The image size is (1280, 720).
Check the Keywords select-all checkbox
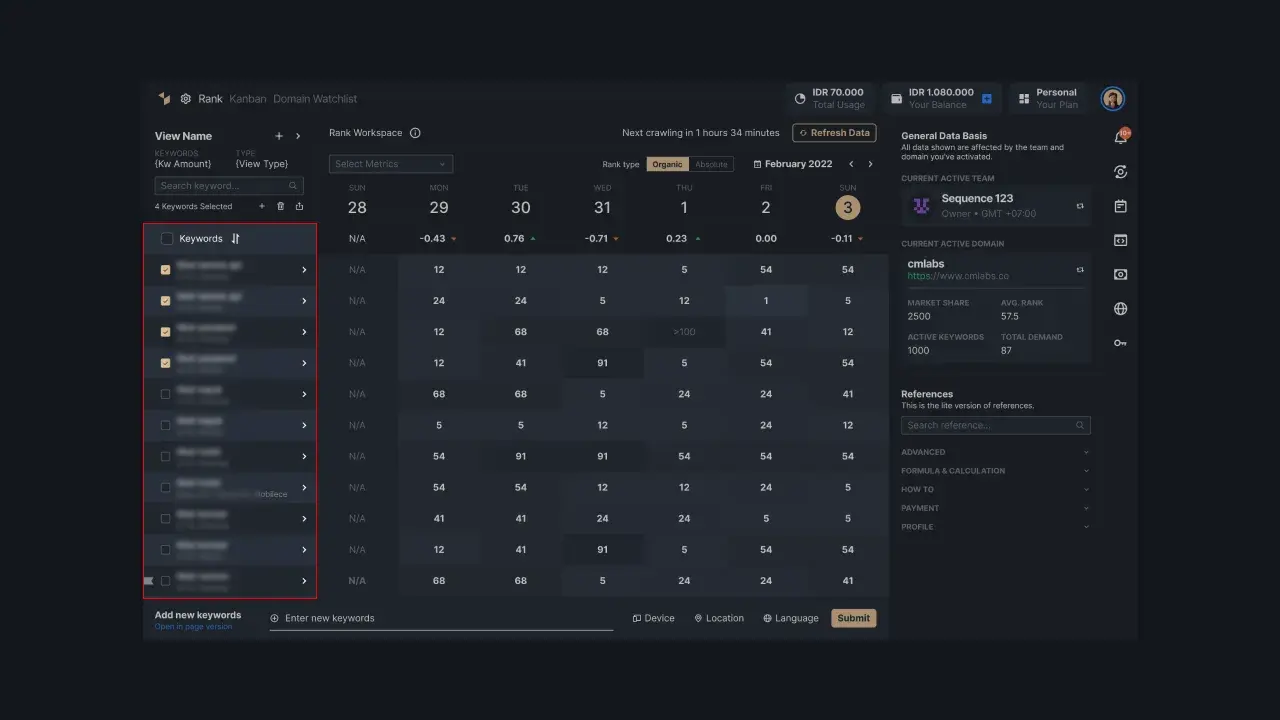(x=167, y=239)
